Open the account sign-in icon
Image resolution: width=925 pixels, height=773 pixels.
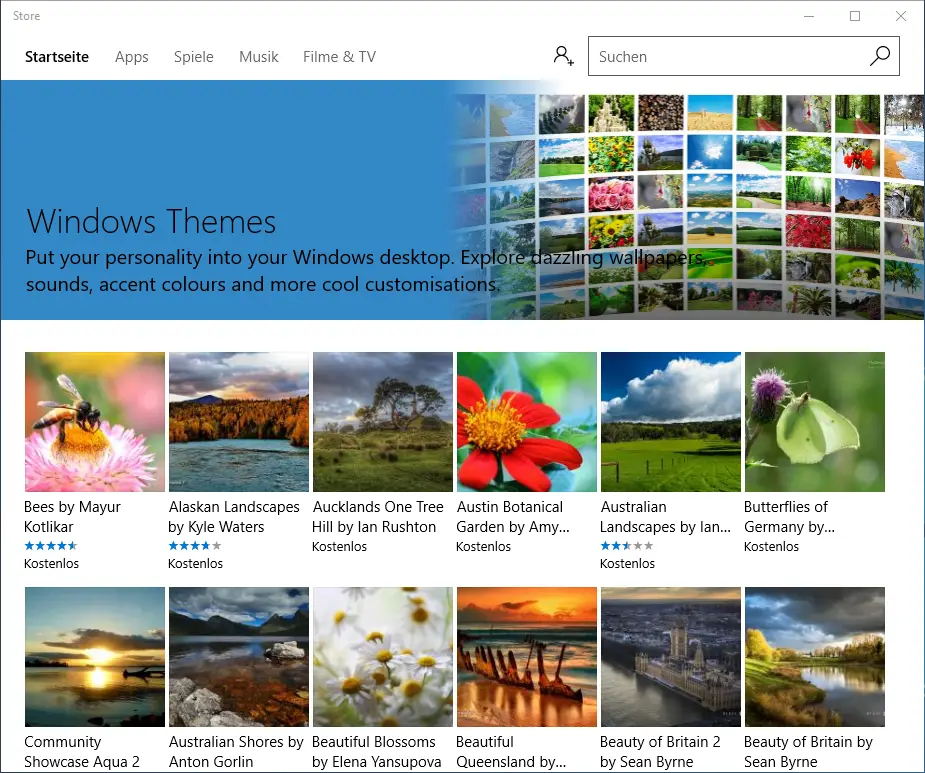click(563, 56)
